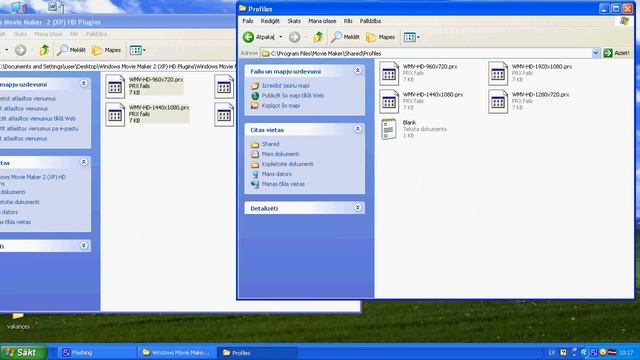The image size is (640, 360).
Task: Click the Aiziet! go button
Action: (x=617, y=53)
